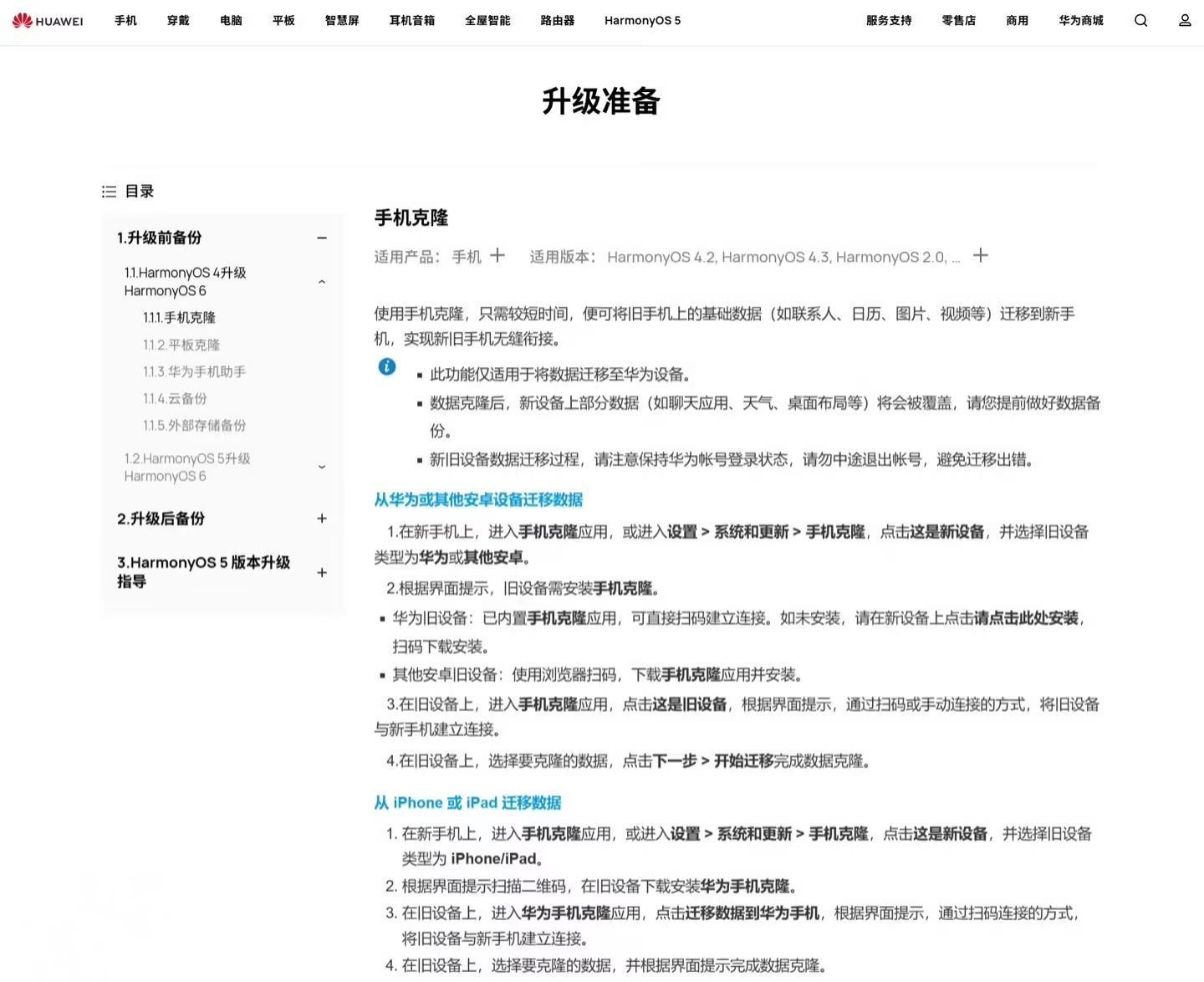Click the 2.升级后备份 heading in contents
The height and width of the screenshot is (982, 1204).
pos(161,519)
